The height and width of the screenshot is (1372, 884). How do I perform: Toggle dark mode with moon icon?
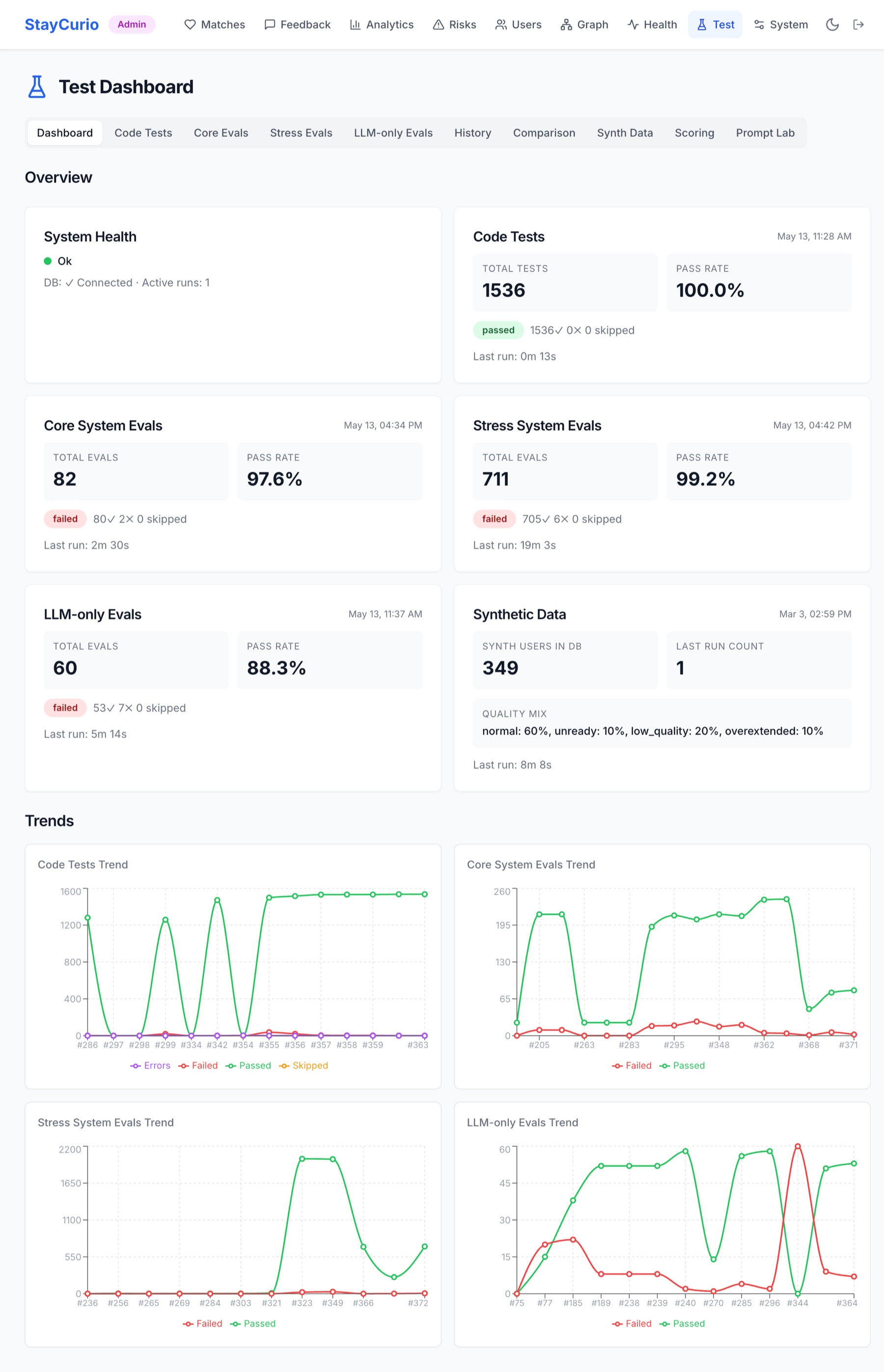coord(832,25)
